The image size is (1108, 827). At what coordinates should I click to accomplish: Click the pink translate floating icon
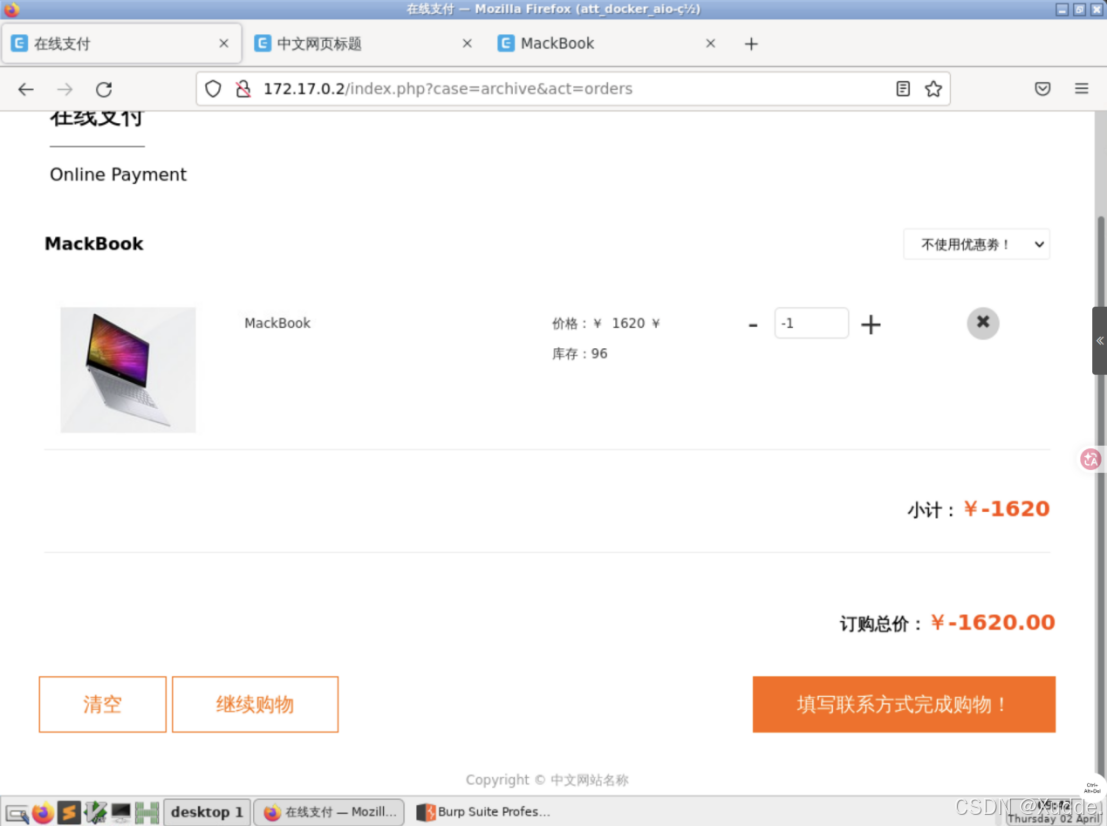(1090, 459)
